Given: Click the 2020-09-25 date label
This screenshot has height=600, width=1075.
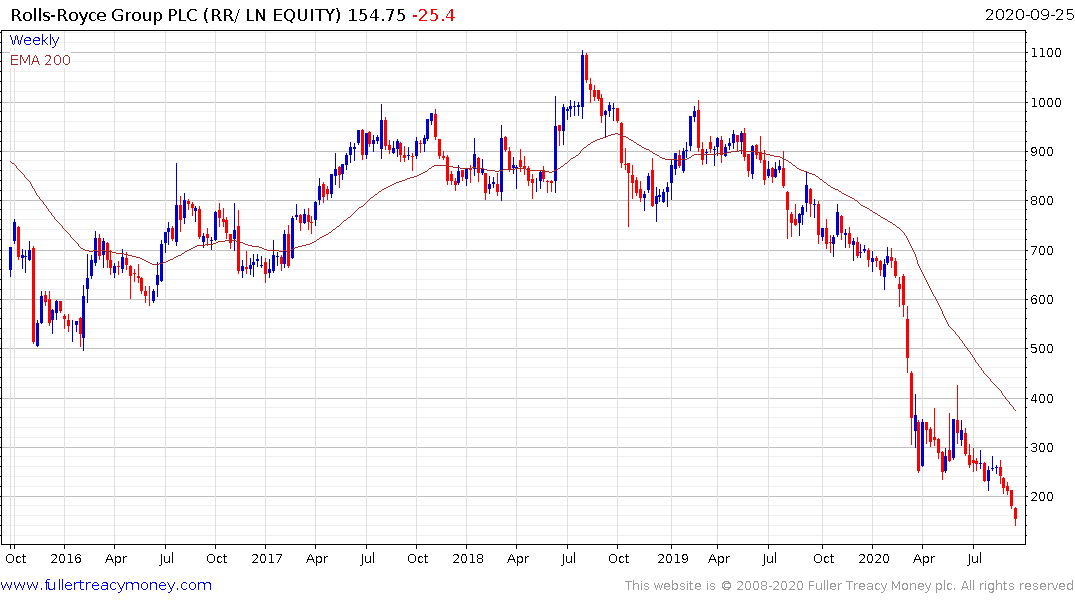Looking at the screenshot, I should tap(1029, 15).
